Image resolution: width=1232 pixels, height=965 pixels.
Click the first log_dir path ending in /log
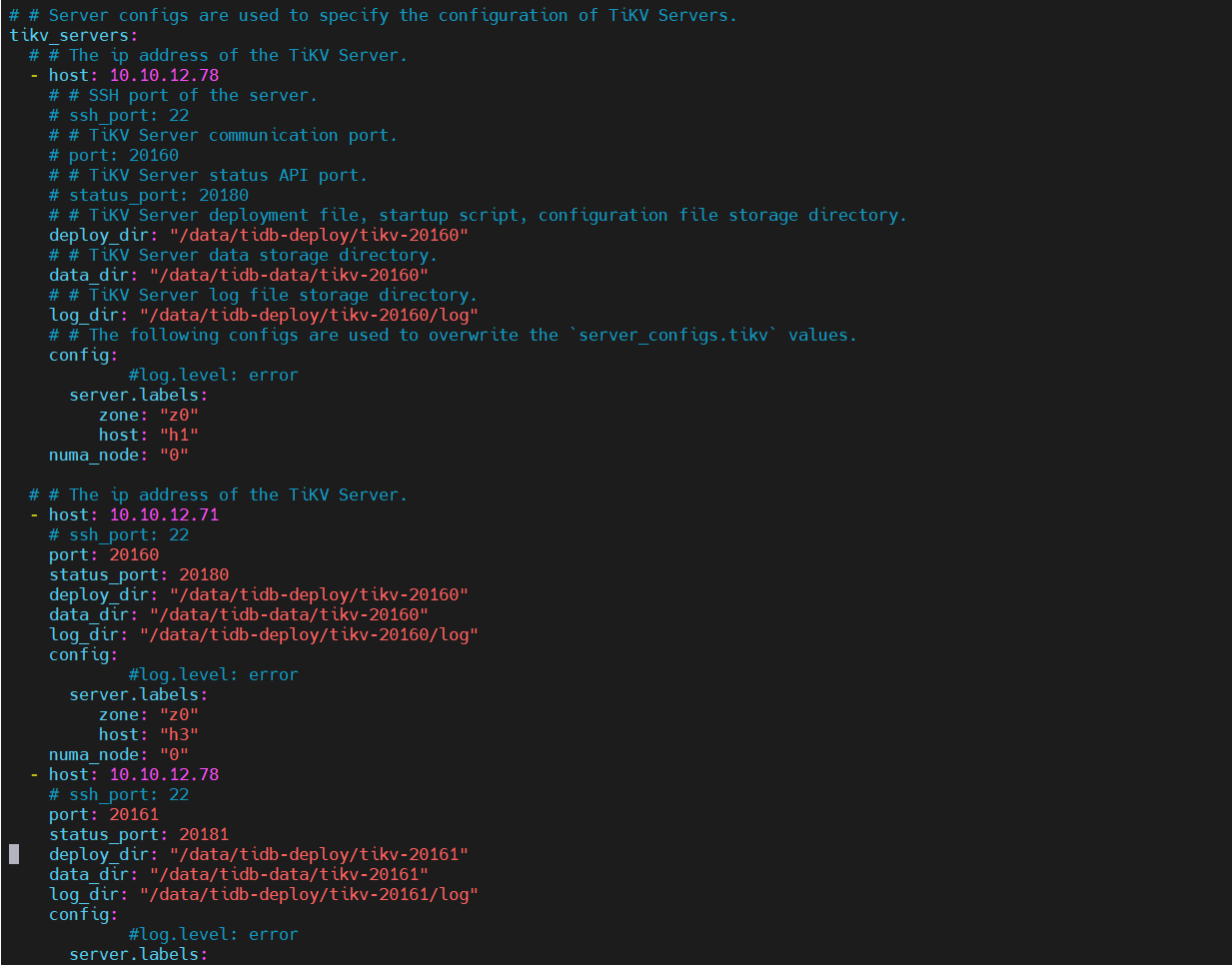point(309,316)
